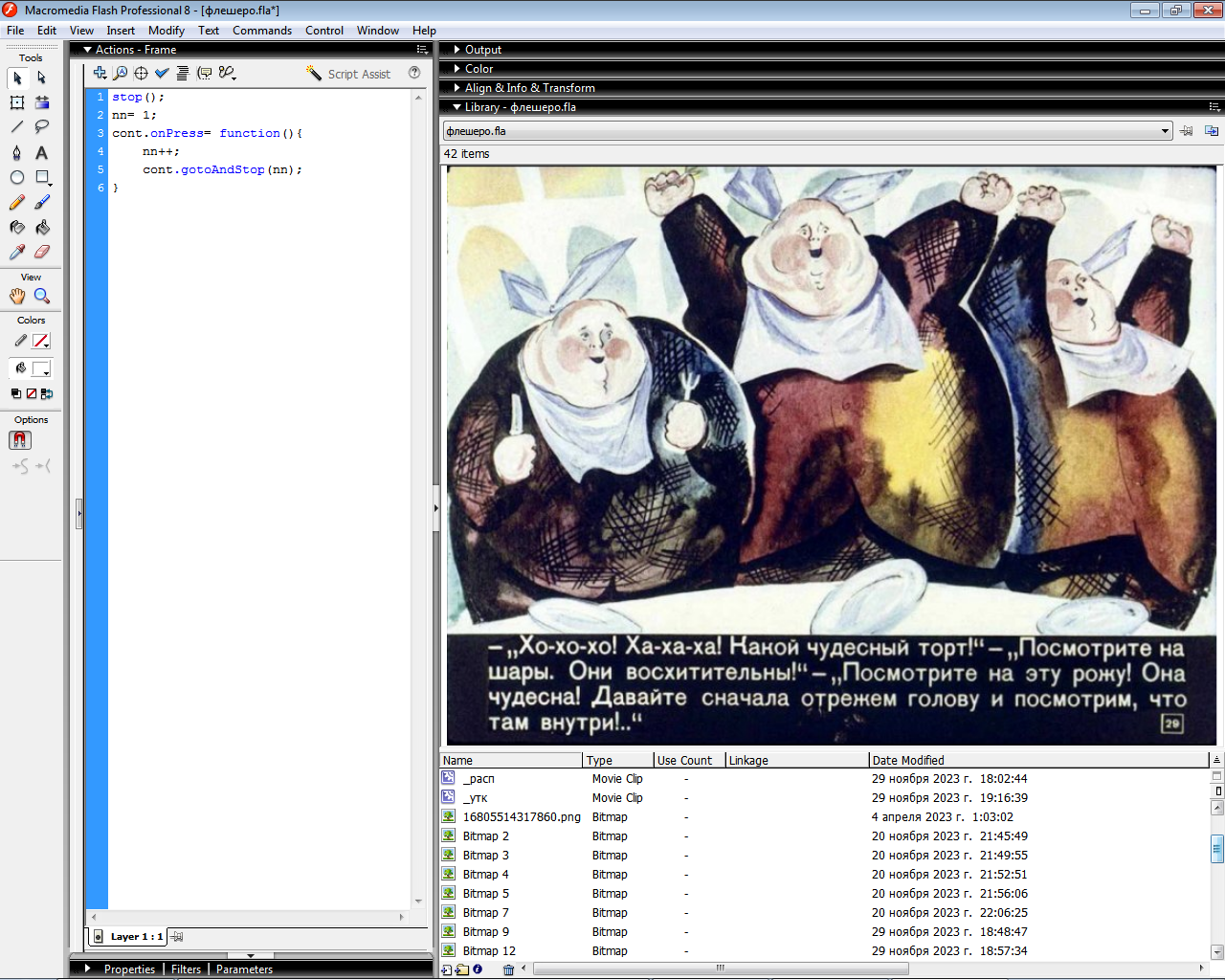
Task: Select the Zoom magnifier tool
Action: [42, 296]
